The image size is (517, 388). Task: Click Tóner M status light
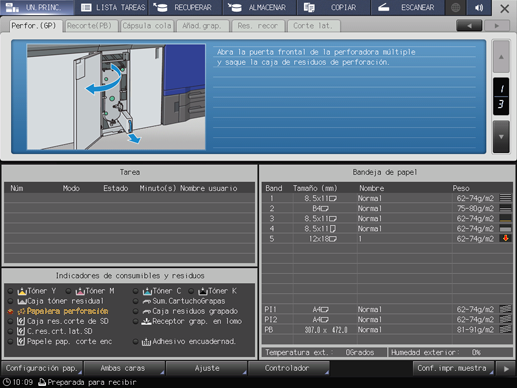[68, 291]
